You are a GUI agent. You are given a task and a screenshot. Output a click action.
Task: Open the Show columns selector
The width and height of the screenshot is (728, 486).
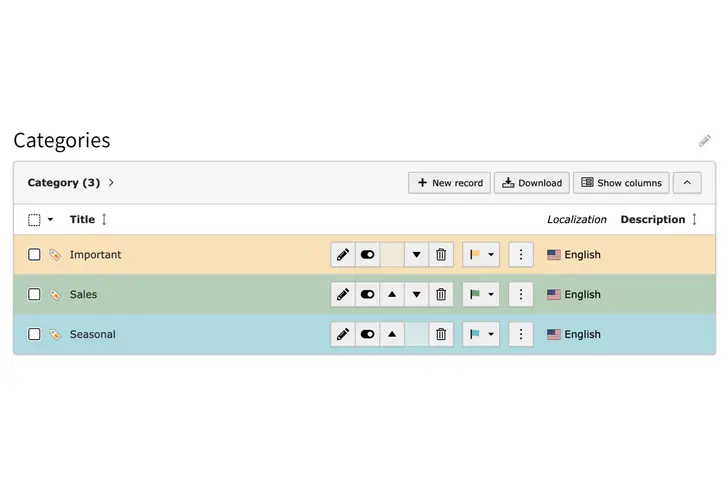621,183
